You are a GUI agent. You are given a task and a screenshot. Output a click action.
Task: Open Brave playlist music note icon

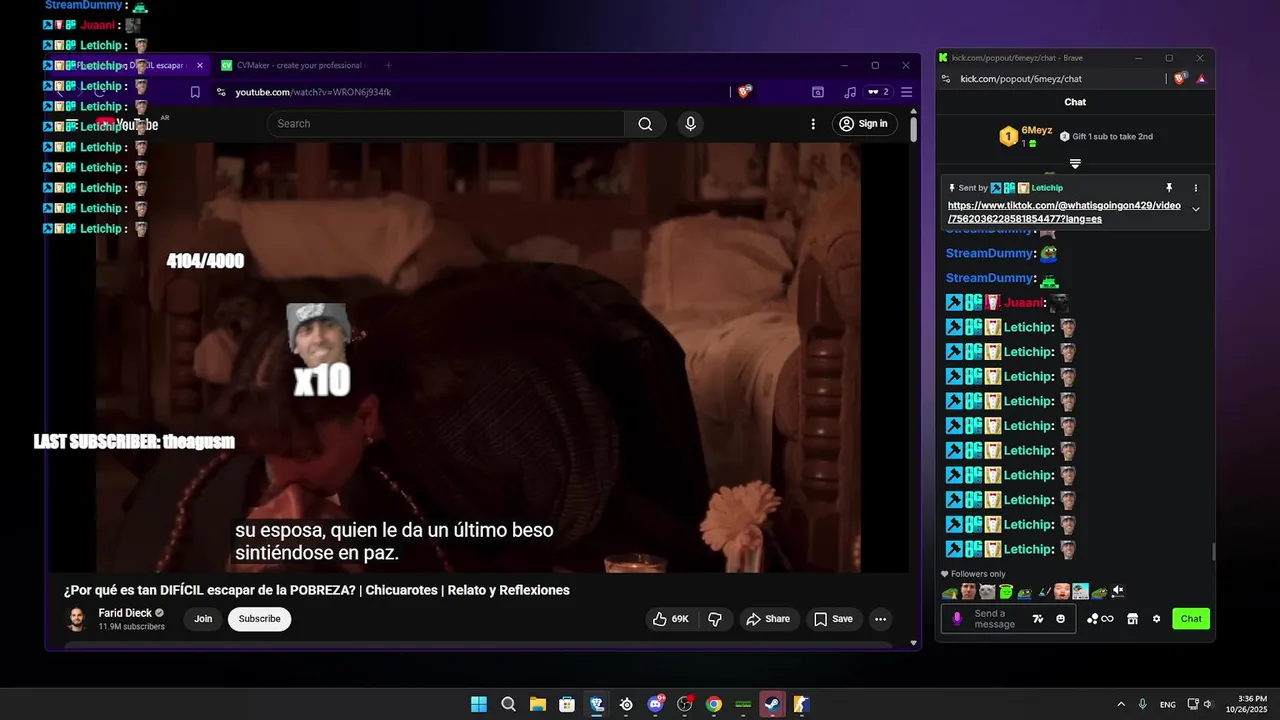850,92
